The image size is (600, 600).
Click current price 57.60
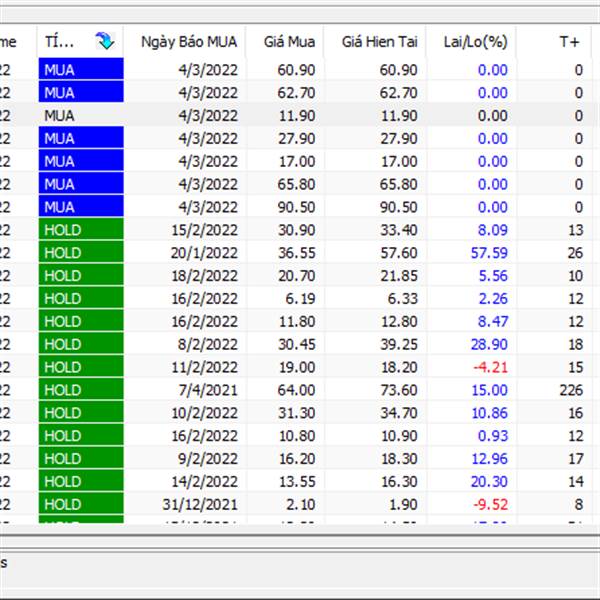coord(399,253)
